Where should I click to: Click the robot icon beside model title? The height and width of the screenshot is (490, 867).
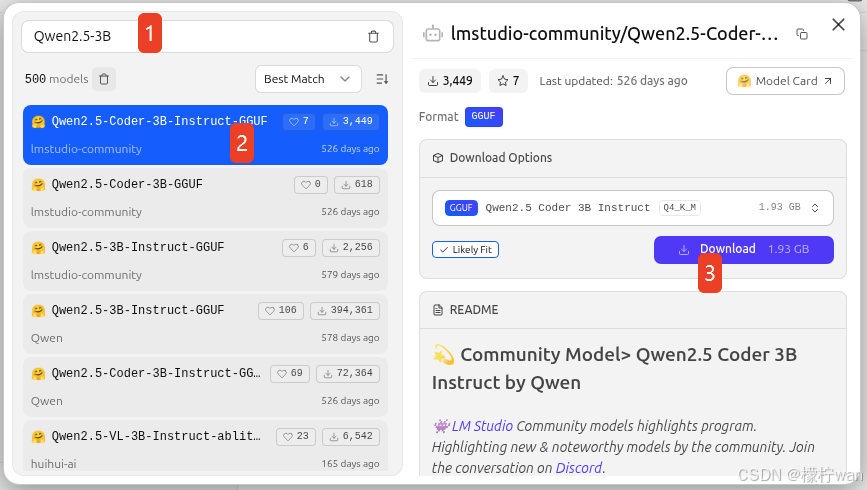tap(432, 34)
